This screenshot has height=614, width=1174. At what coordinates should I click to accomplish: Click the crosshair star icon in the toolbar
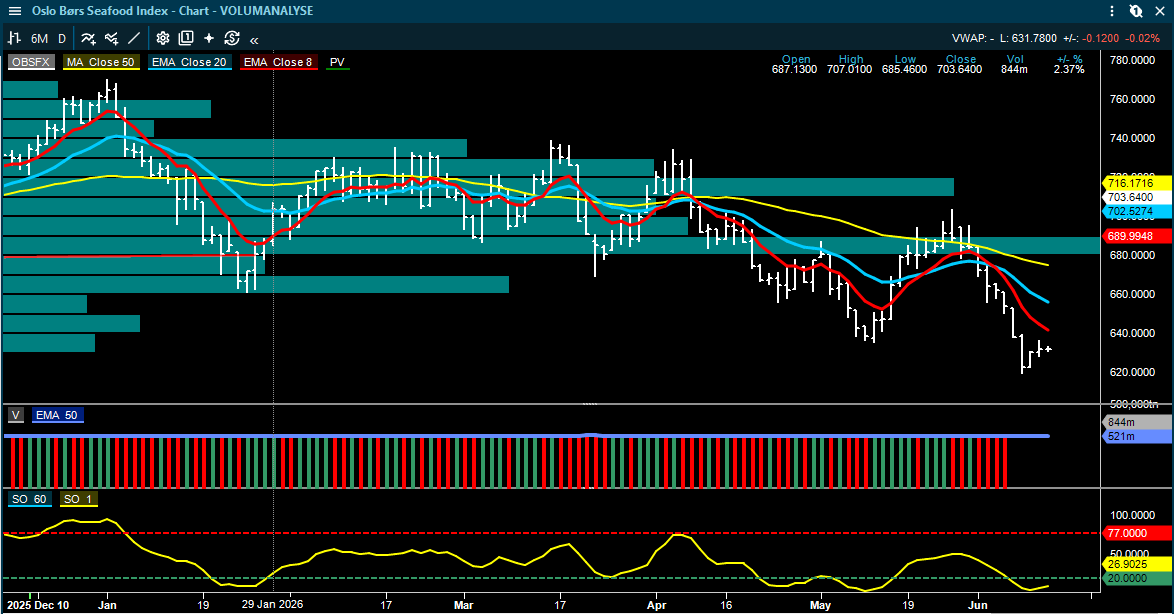[209, 38]
